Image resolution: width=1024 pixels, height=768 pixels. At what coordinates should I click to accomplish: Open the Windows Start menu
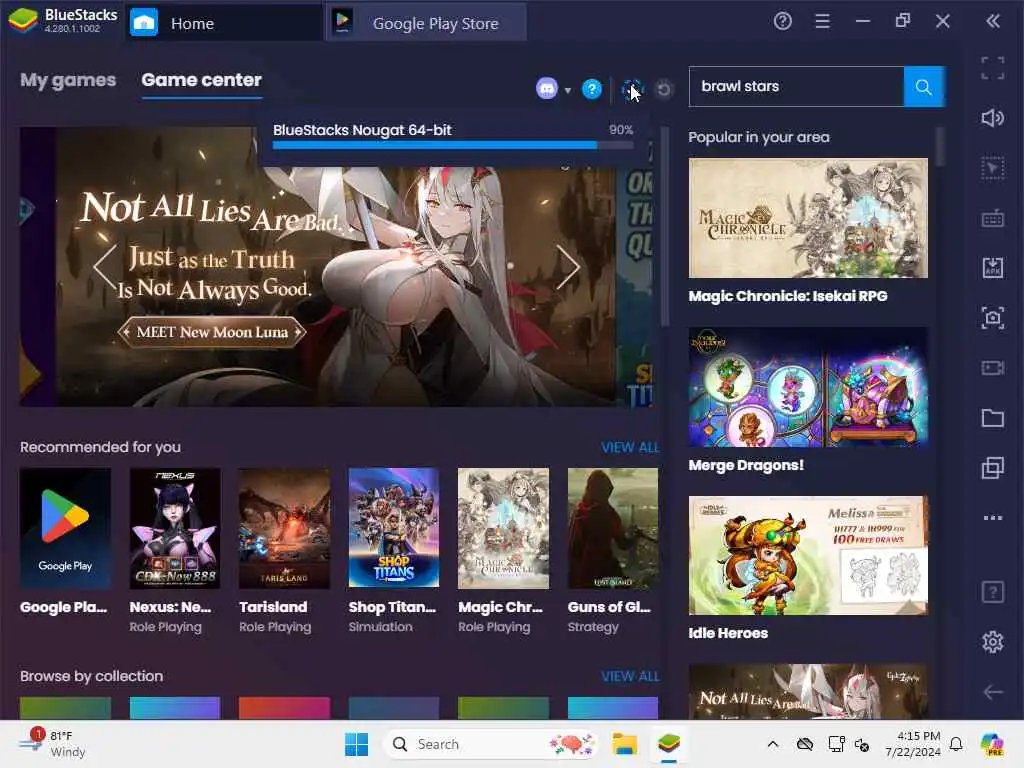click(x=356, y=744)
